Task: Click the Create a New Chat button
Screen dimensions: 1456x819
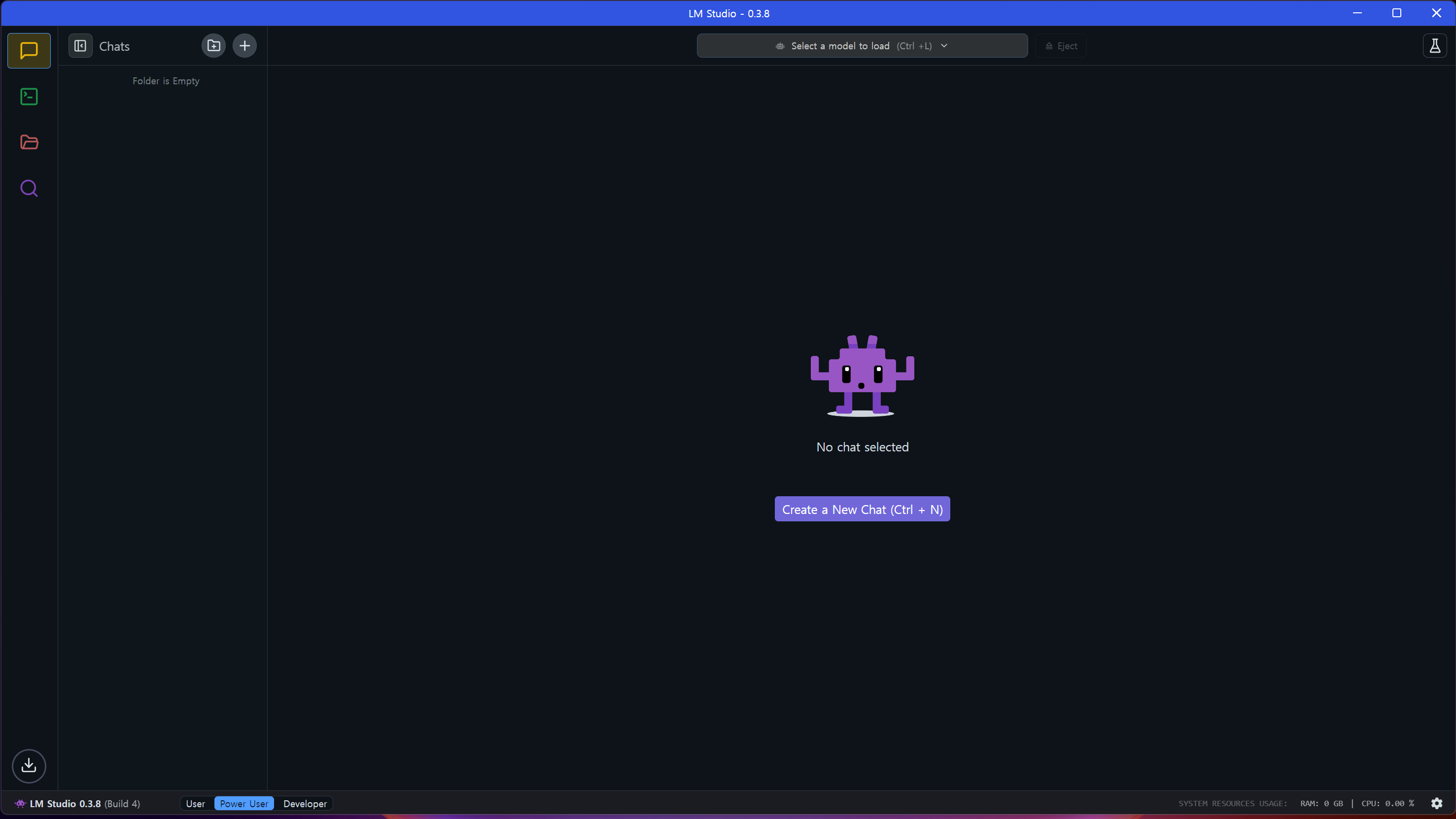Action: (x=862, y=509)
